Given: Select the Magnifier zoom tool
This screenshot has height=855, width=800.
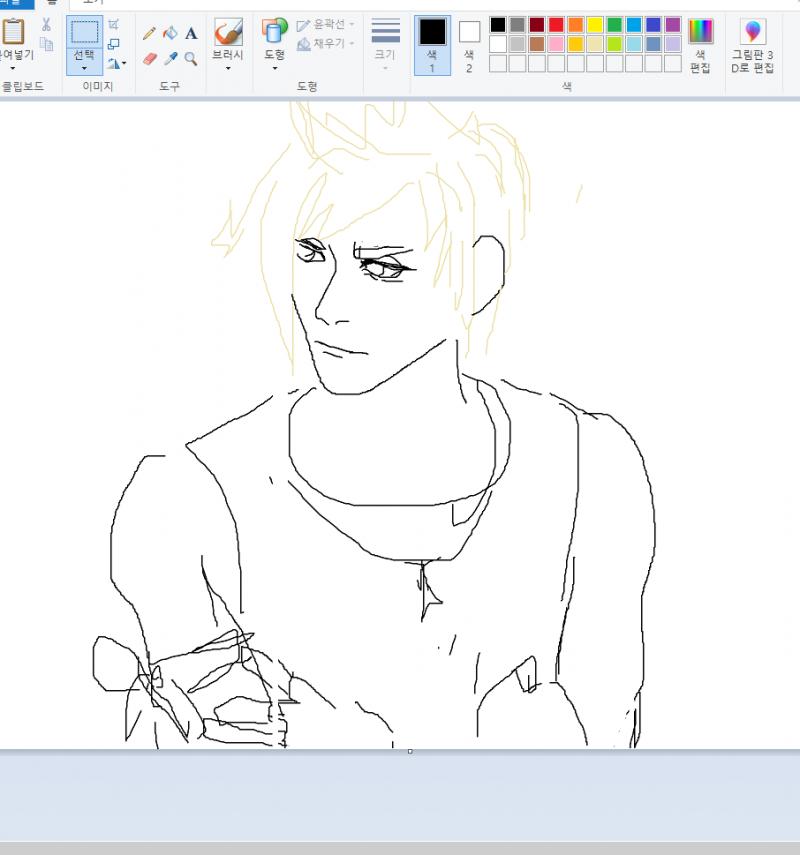Looking at the screenshot, I should (x=191, y=58).
